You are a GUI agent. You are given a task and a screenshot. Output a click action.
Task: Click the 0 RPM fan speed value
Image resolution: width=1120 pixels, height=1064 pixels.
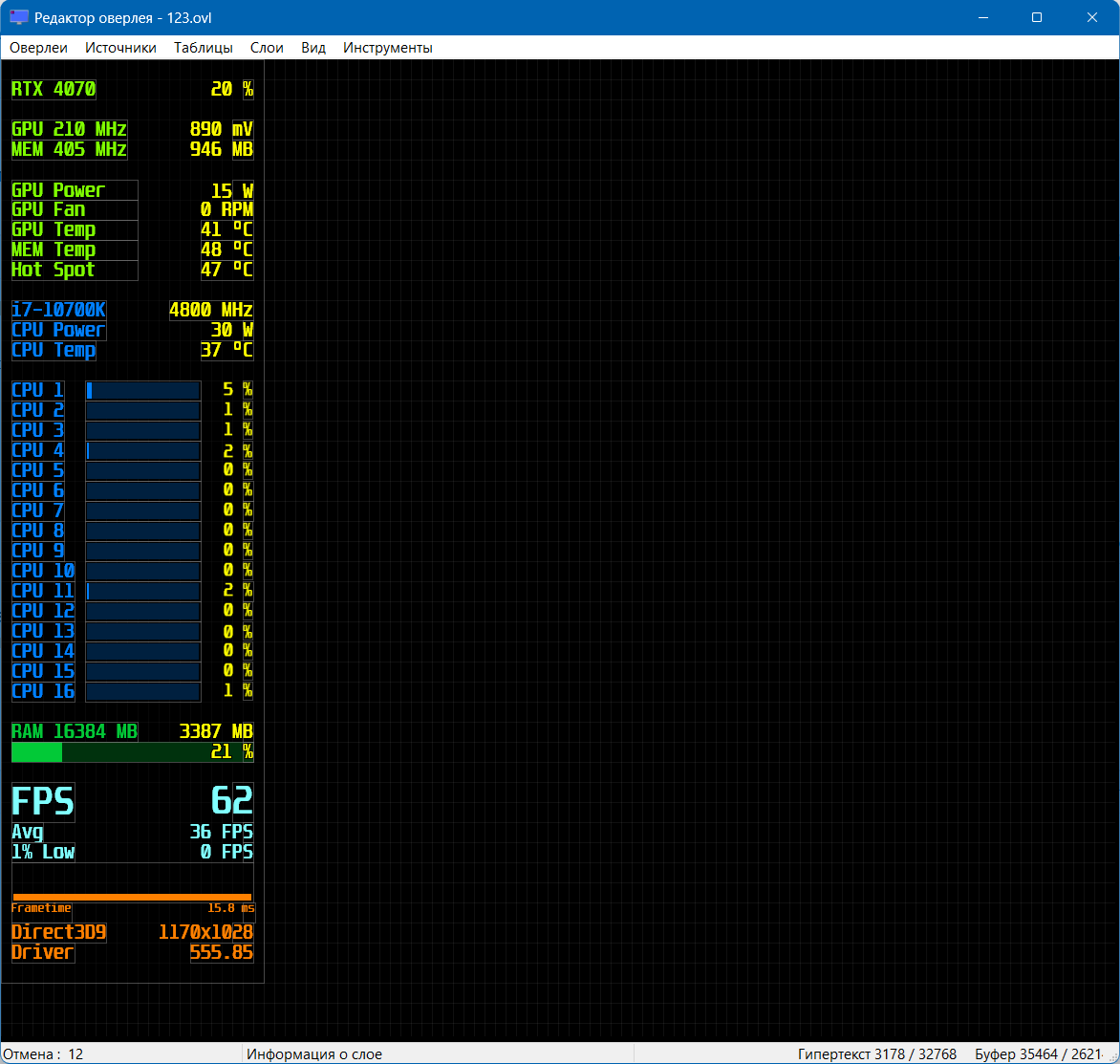tap(226, 210)
